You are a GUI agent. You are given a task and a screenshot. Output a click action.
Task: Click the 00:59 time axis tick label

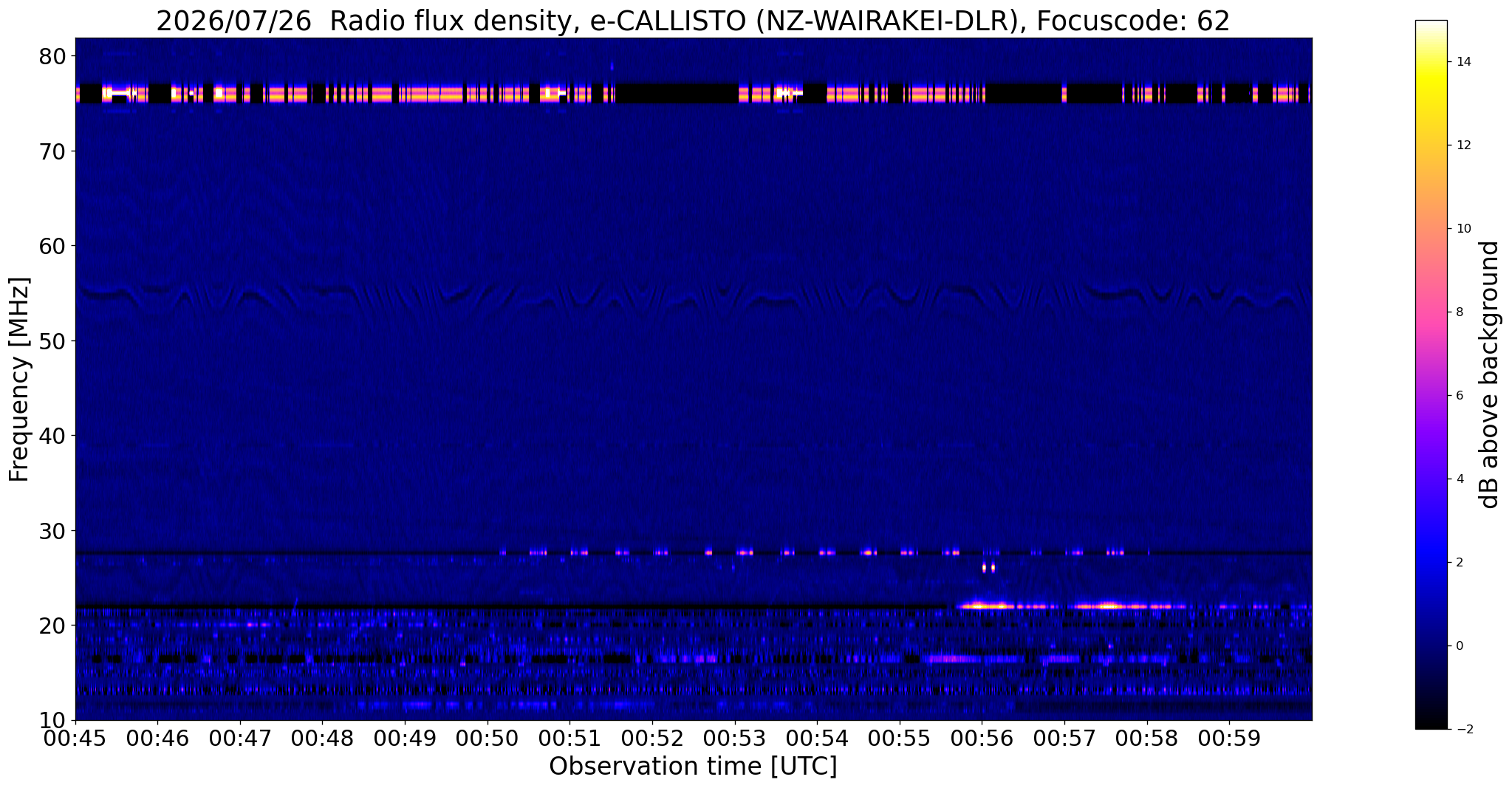click(x=1229, y=739)
